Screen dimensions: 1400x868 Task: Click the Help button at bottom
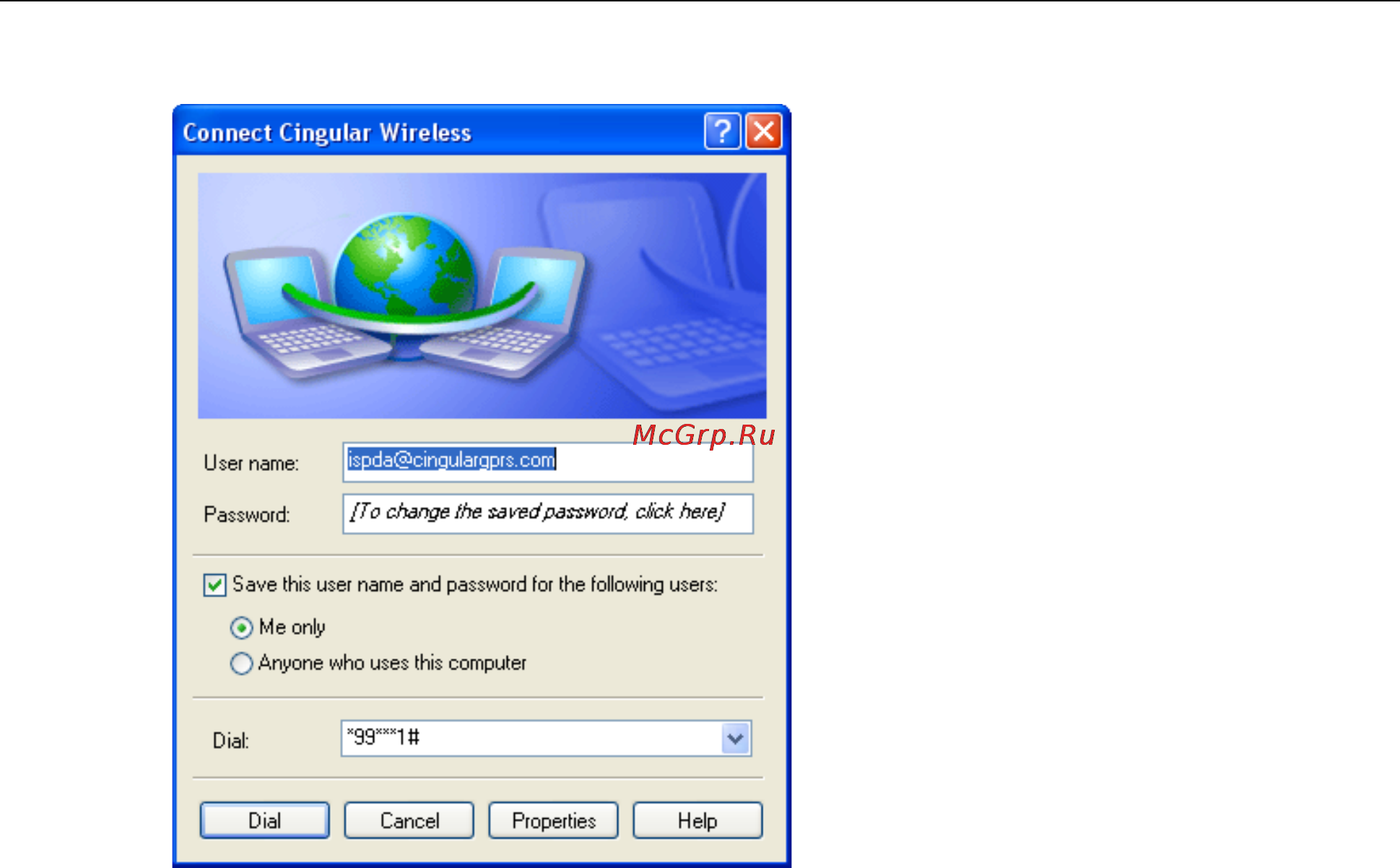[697, 820]
